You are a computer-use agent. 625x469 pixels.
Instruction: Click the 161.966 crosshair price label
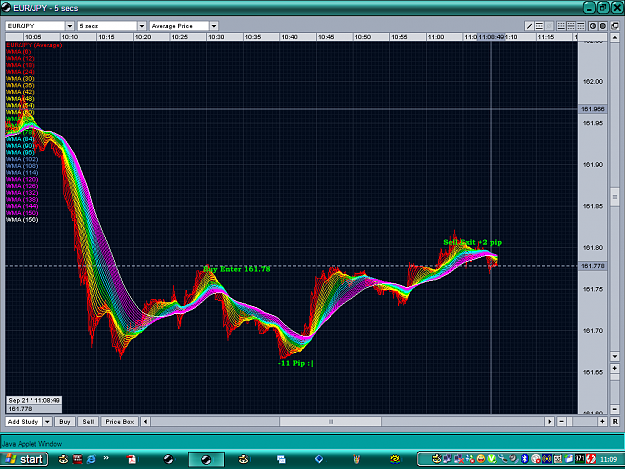(x=593, y=109)
